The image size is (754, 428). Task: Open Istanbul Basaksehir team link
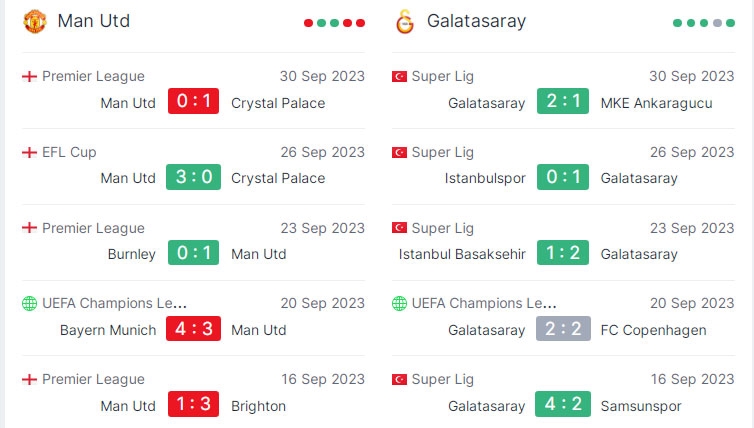click(462, 254)
